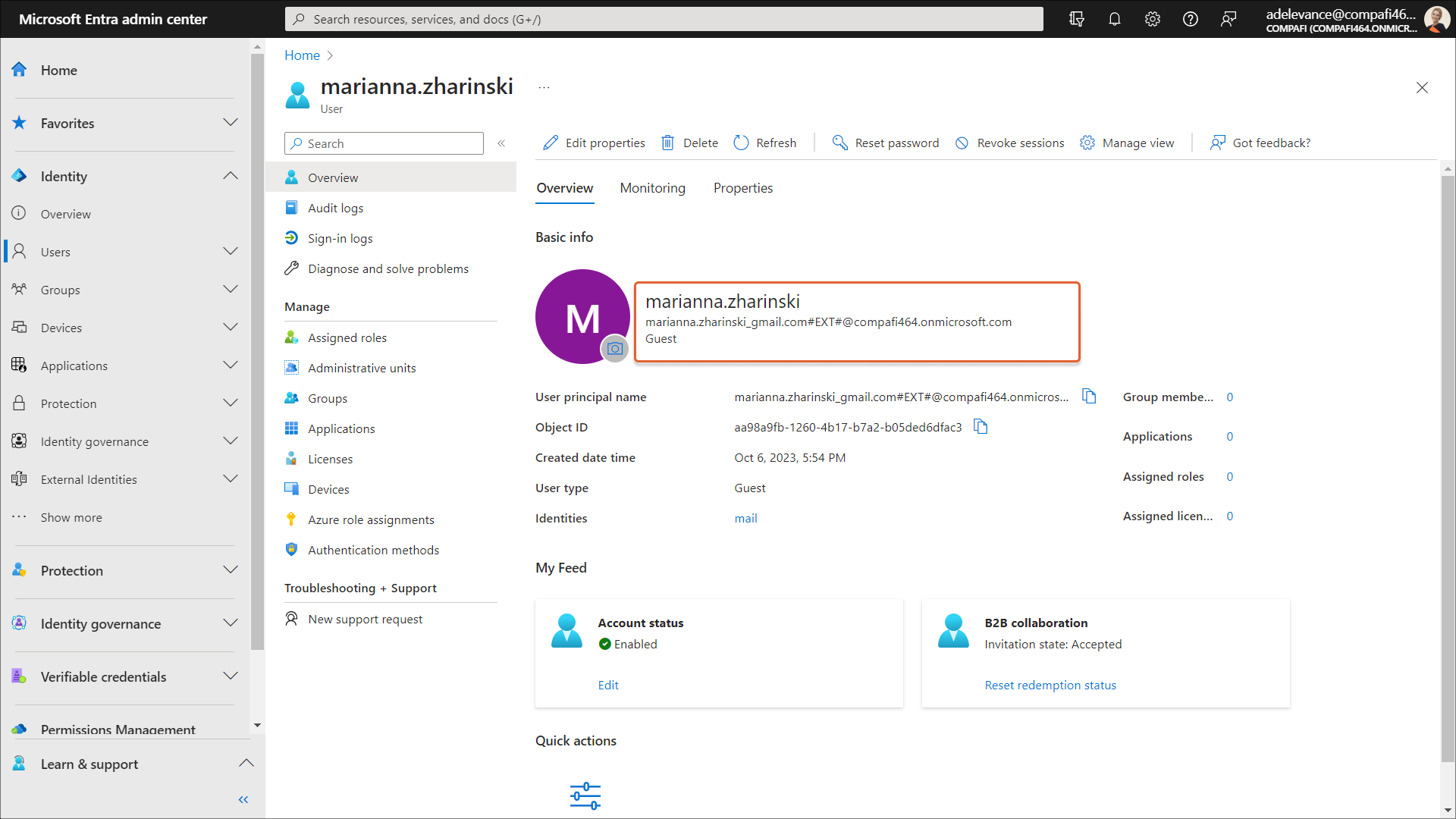Copy the User principal name

tap(1089, 396)
